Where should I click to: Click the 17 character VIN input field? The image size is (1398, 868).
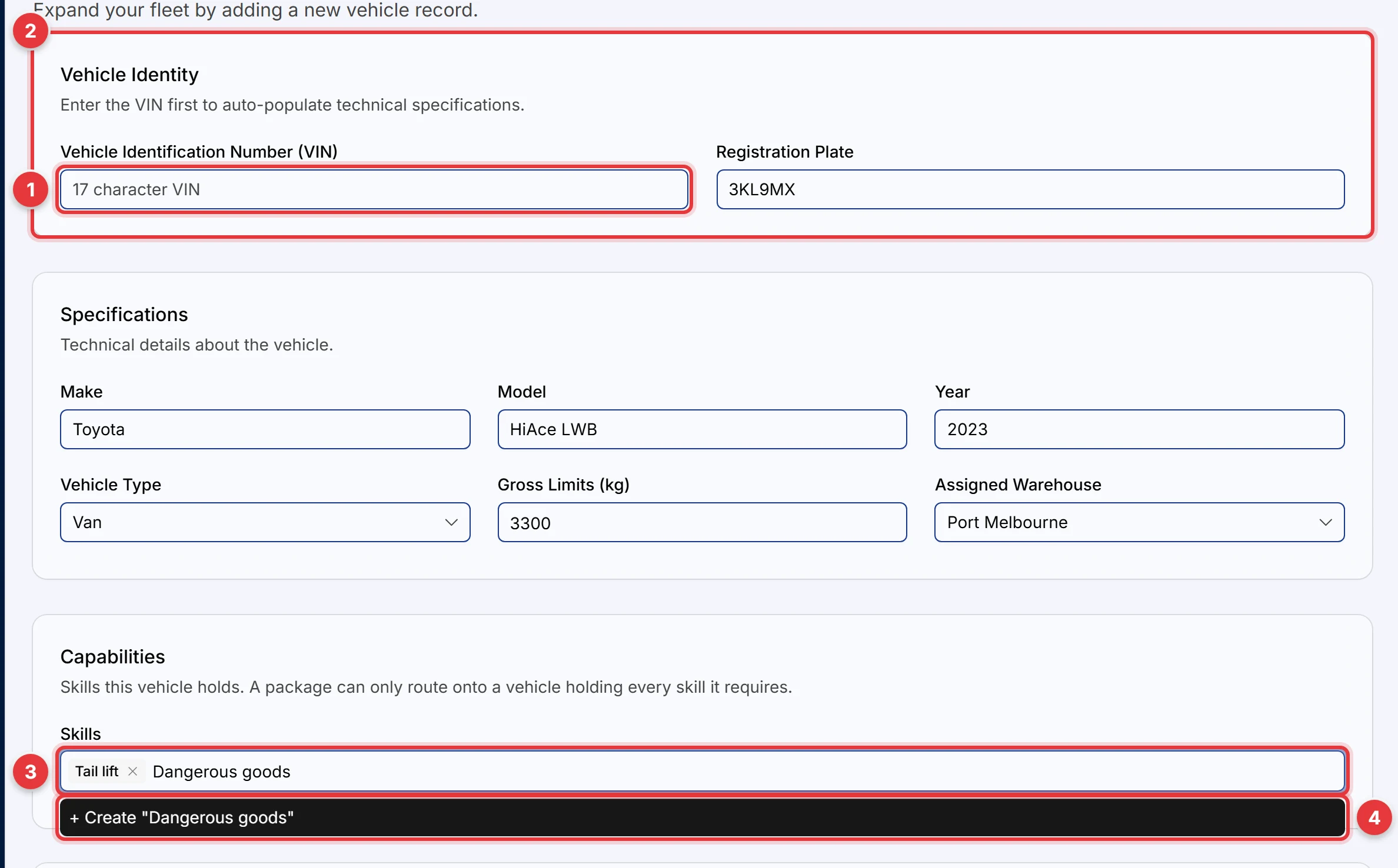(374, 189)
